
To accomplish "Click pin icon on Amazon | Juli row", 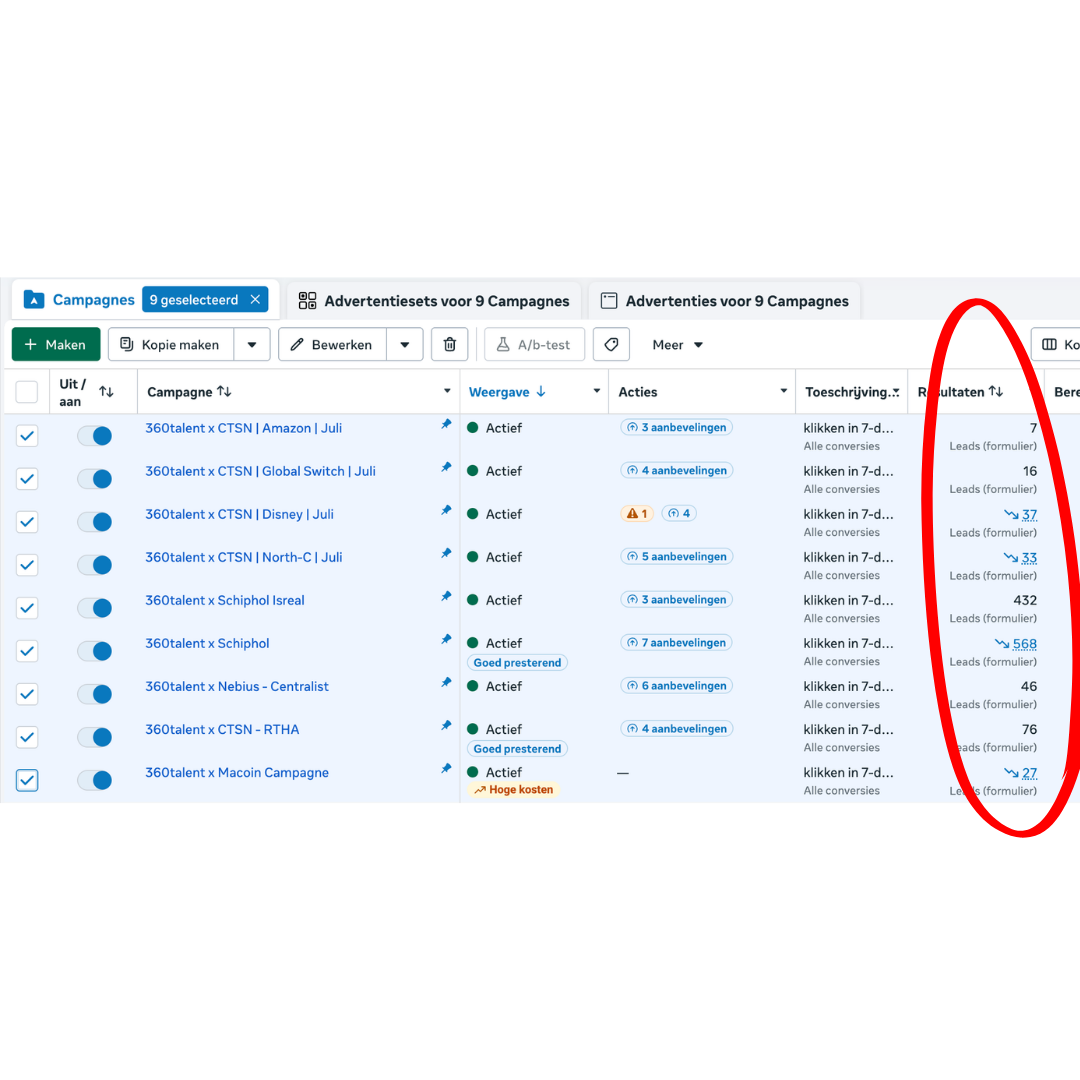I will pos(446,424).
